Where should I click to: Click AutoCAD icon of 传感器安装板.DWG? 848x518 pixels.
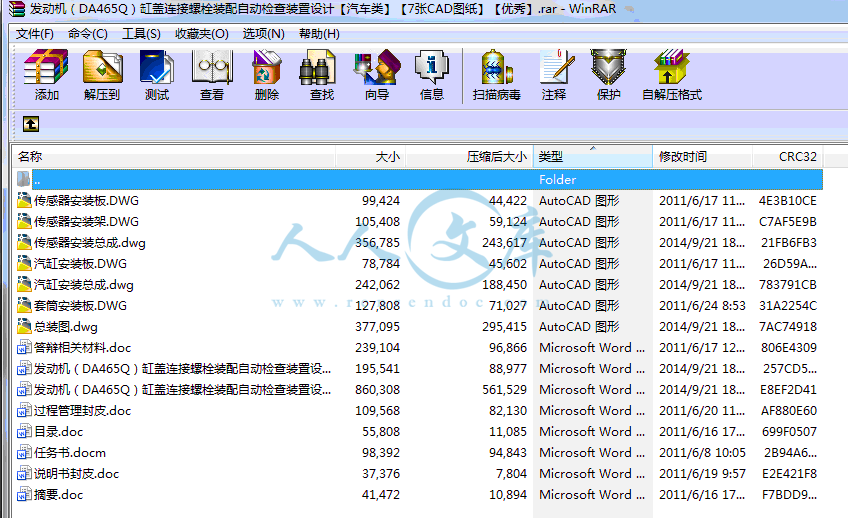24,200
